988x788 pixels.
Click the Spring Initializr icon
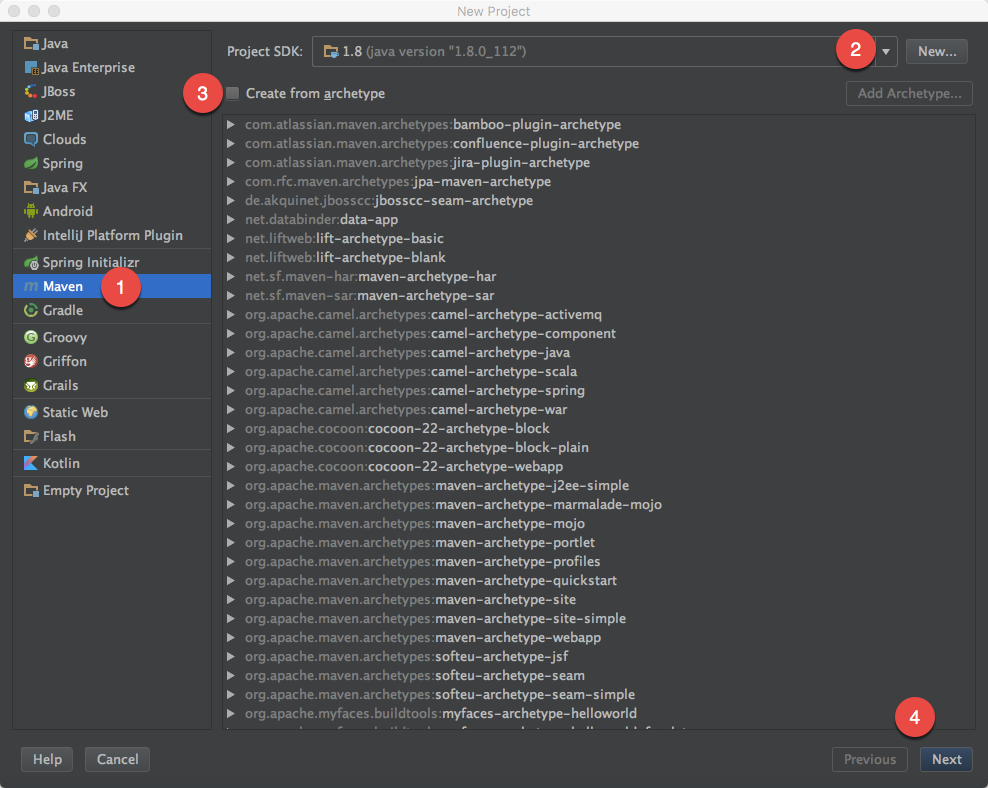click(x=31, y=262)
